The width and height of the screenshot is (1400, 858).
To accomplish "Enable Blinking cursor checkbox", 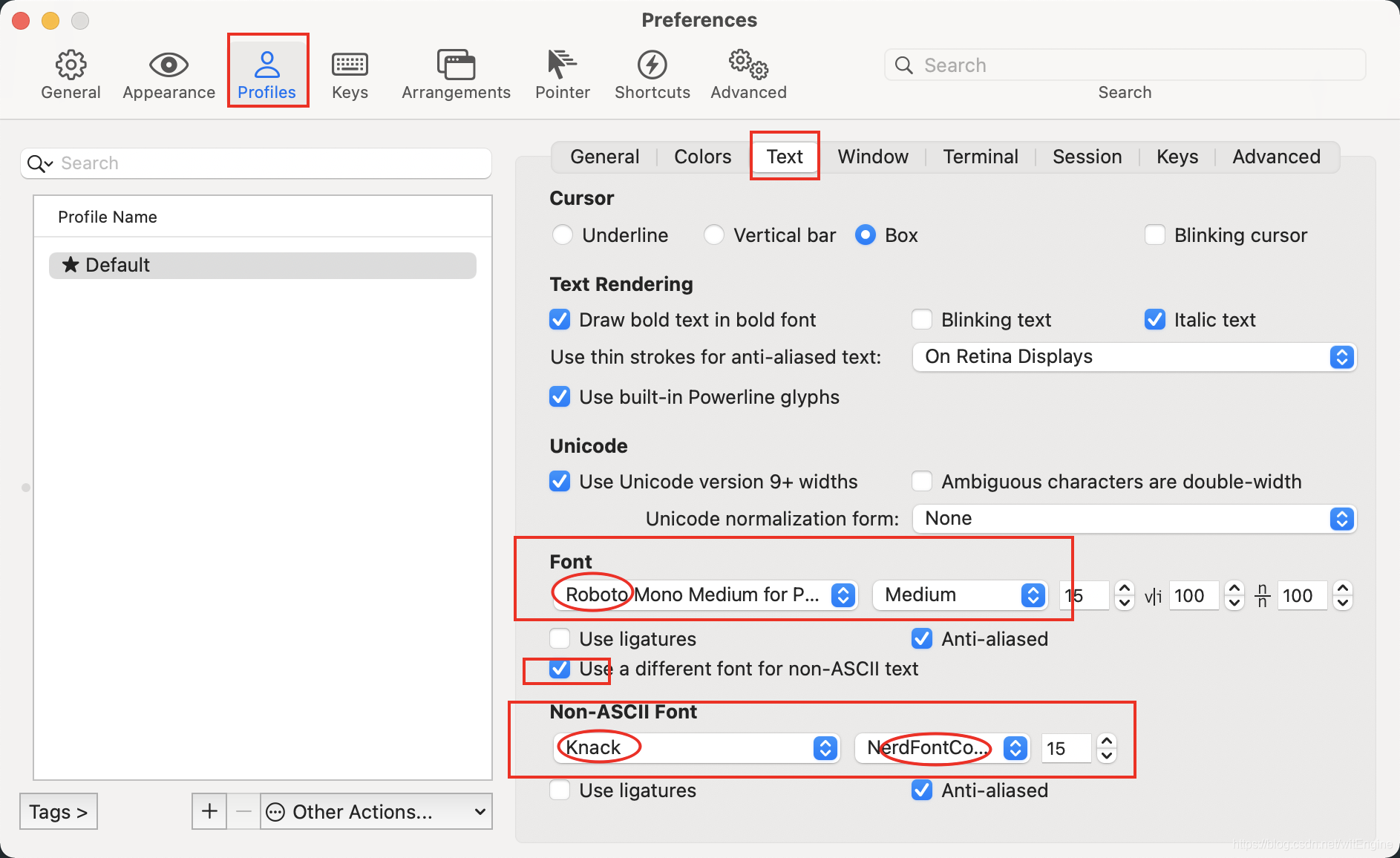I will click(1155, 235).
